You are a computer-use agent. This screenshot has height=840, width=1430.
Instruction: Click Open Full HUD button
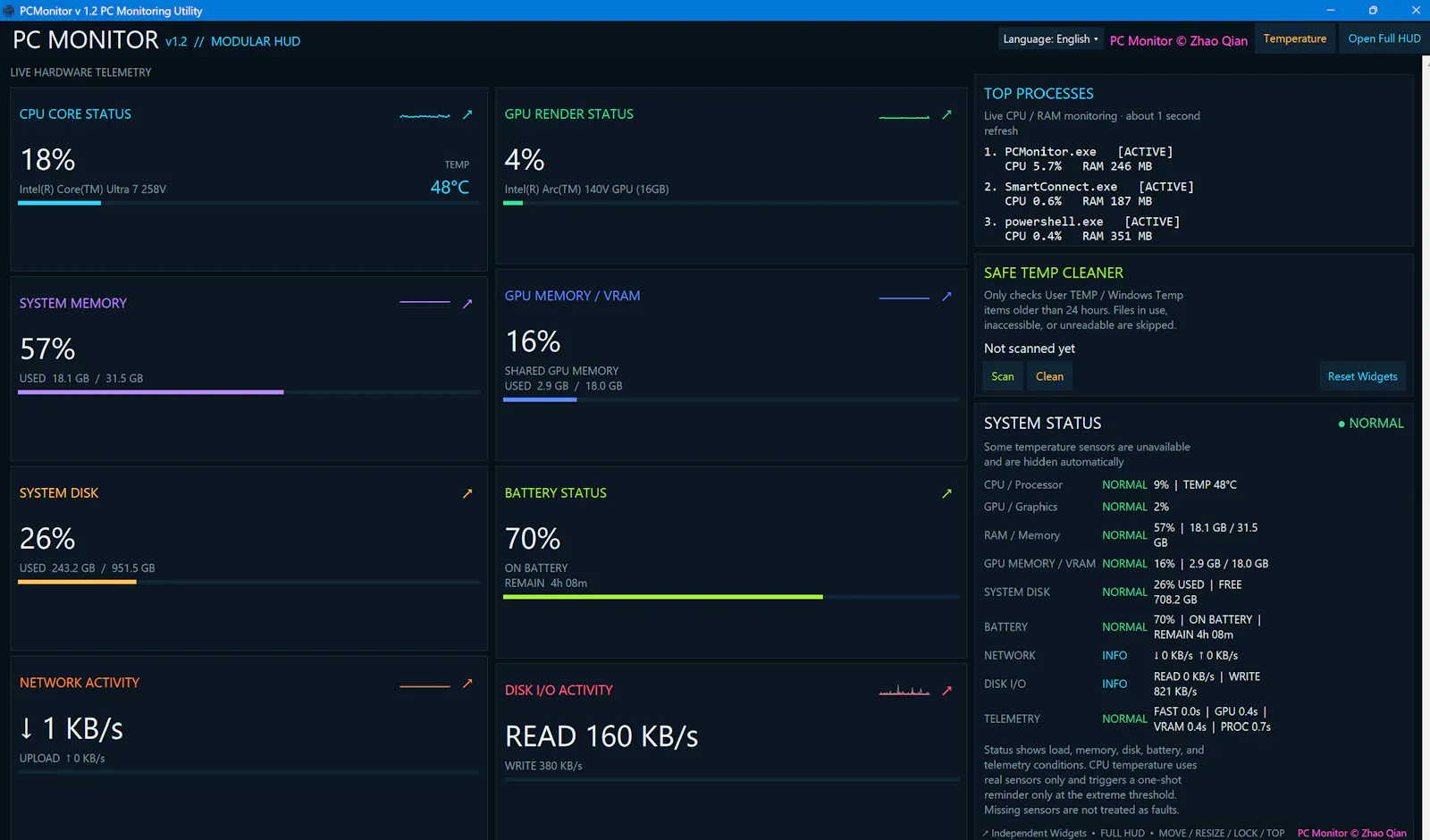pyautogui.click(x=1384, y=38)
